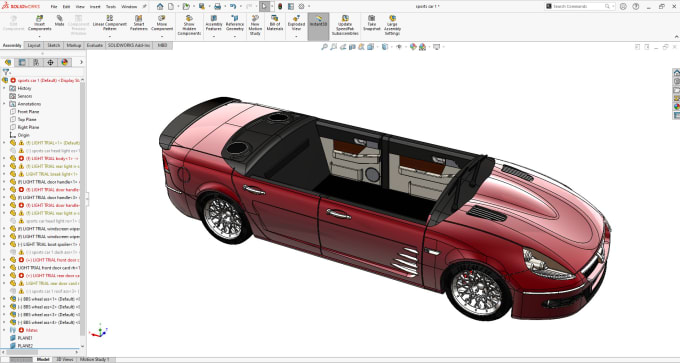This screenshot has height=363, width=680.
Task: Switch to the Sketch tab
Action: (53, 45)
